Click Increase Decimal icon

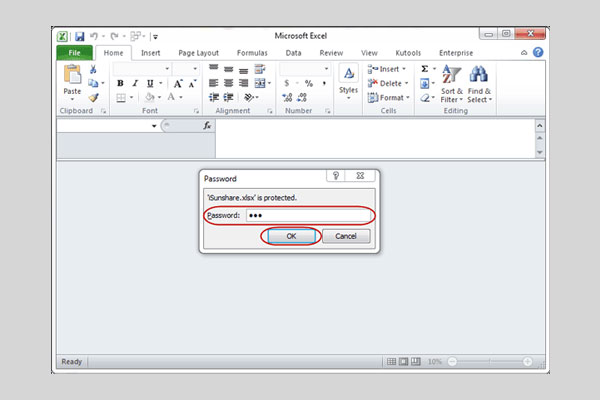click(287, 98)
